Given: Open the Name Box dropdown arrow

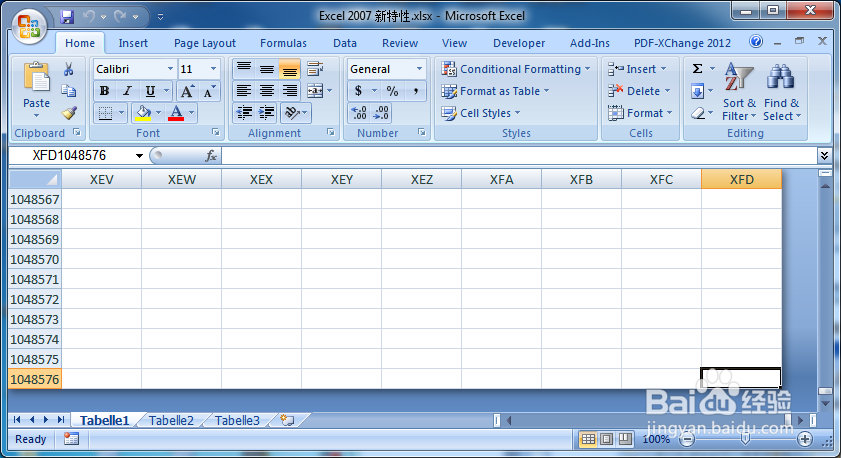Looking at the screenshot, I should (139, 156).
